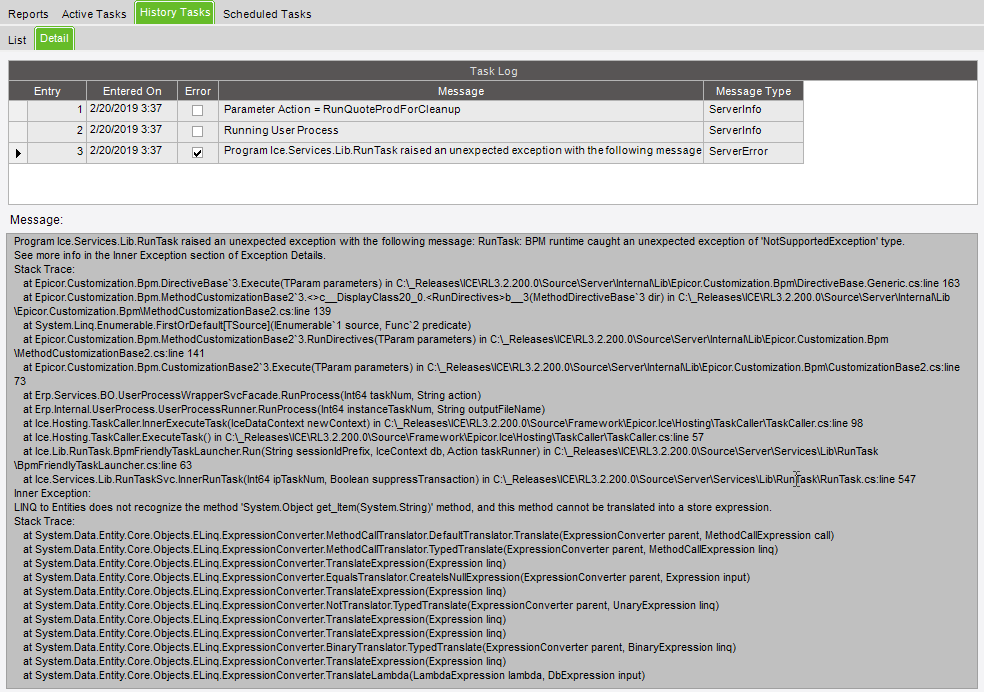Click the TaskCaller.ExecuteTask() trace line

click(363, 438)
